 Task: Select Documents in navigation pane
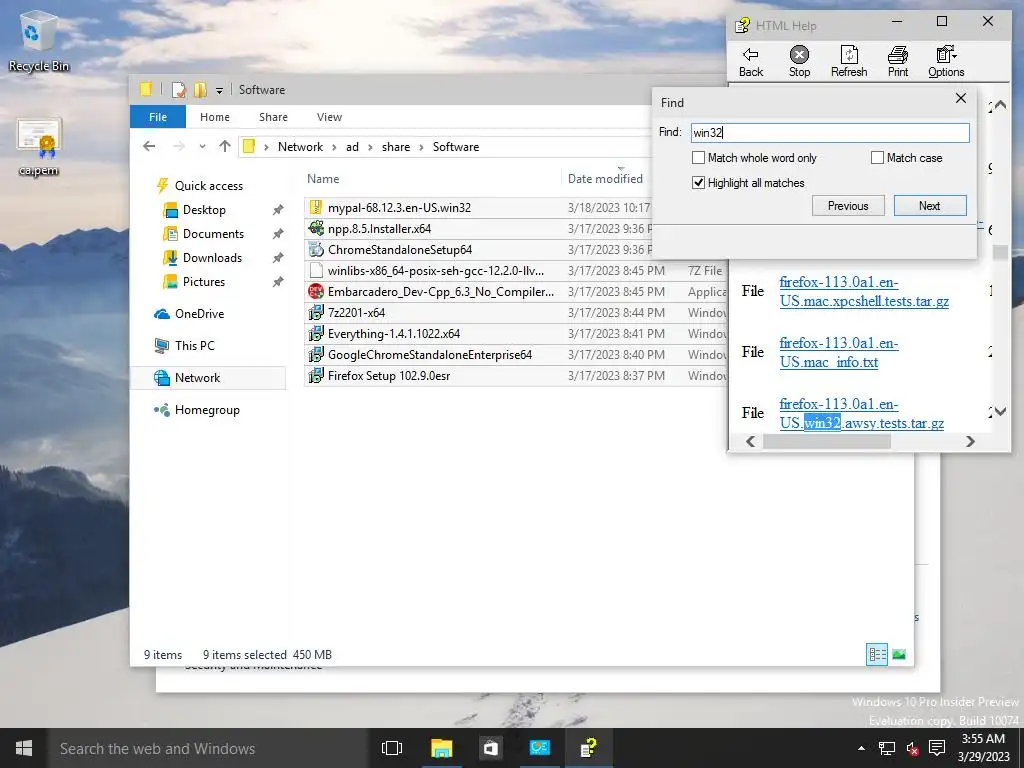pos(213,234)
